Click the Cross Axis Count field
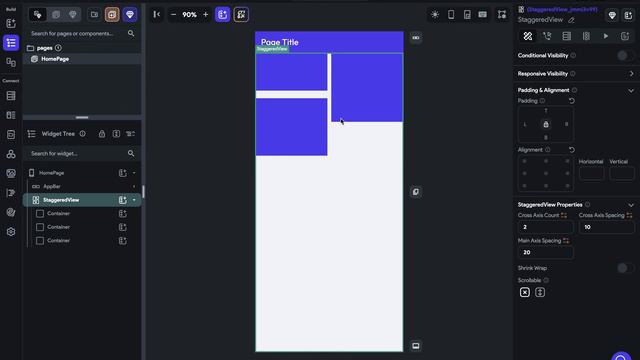Screen dimensions: 640x360 coord(545,227)
